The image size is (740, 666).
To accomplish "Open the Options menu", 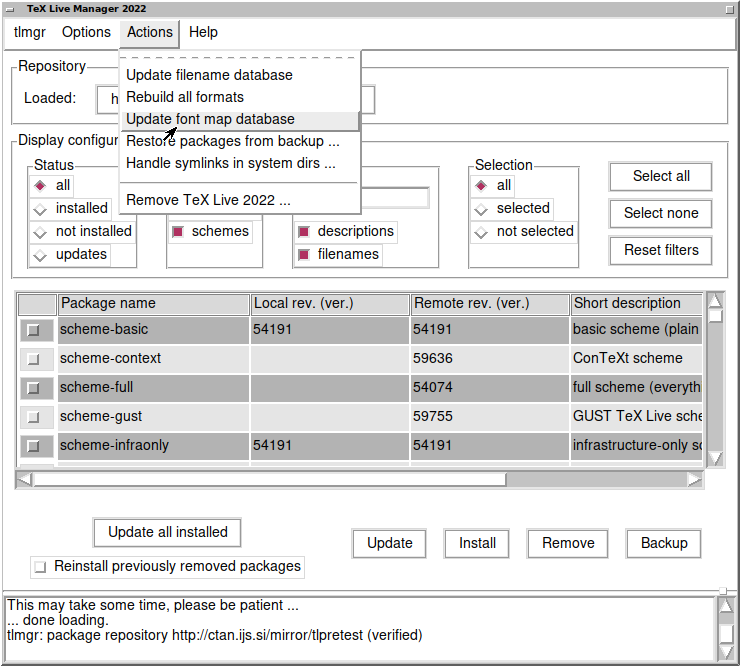I will [x=86, y=32].
